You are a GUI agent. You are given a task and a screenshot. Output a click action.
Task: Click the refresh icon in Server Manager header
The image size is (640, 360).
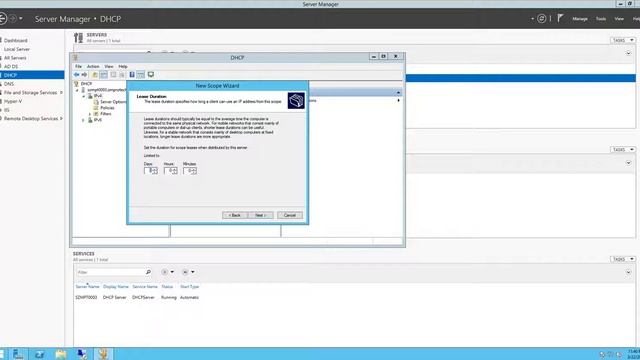point(542,18)
